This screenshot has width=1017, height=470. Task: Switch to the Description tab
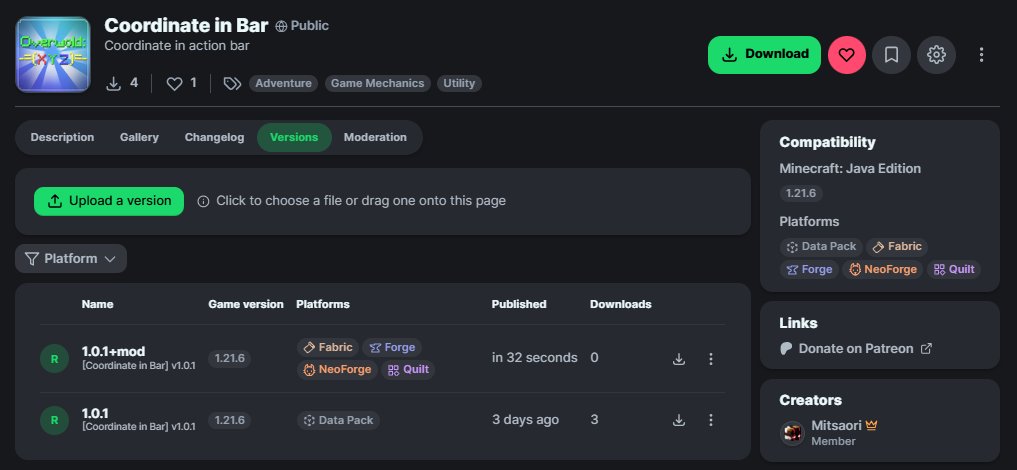(x=62, y=137)
